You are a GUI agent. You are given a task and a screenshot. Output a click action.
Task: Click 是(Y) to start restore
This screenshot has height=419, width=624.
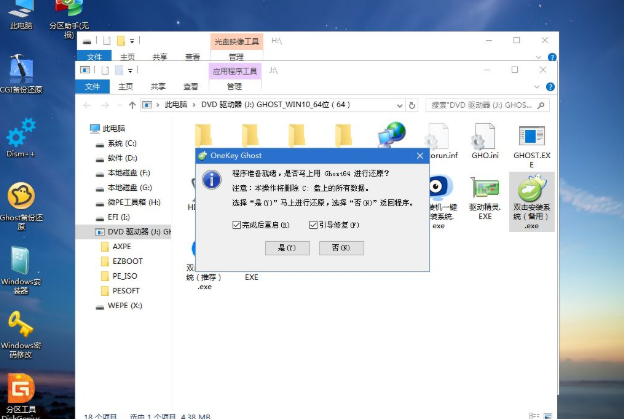point(287,248)
